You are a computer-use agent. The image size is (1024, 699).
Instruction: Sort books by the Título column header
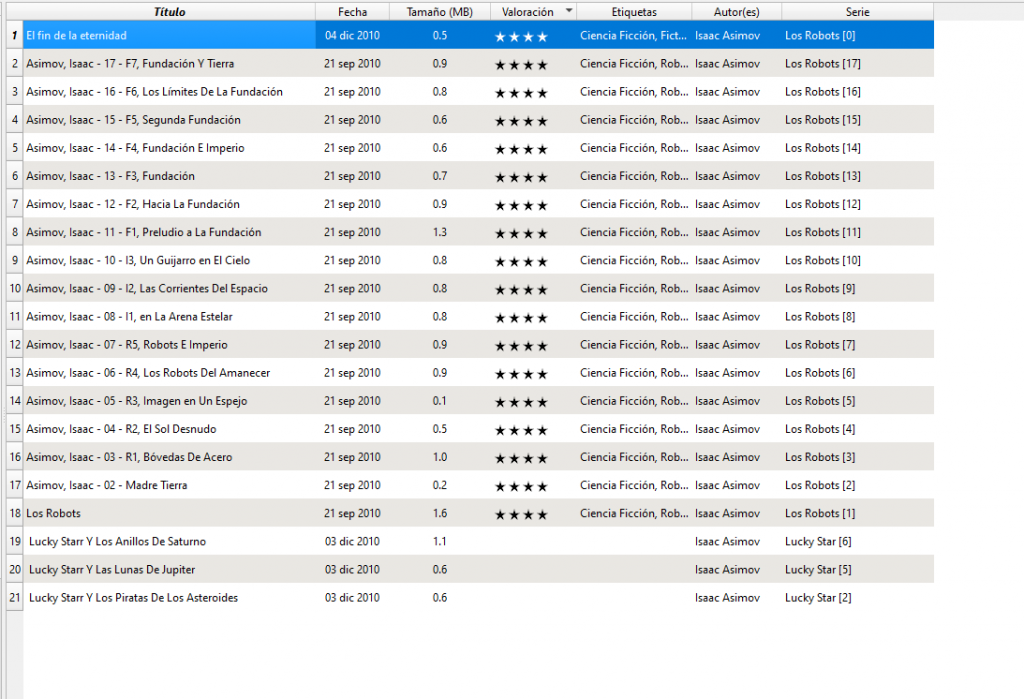click(x=169, y=12)
